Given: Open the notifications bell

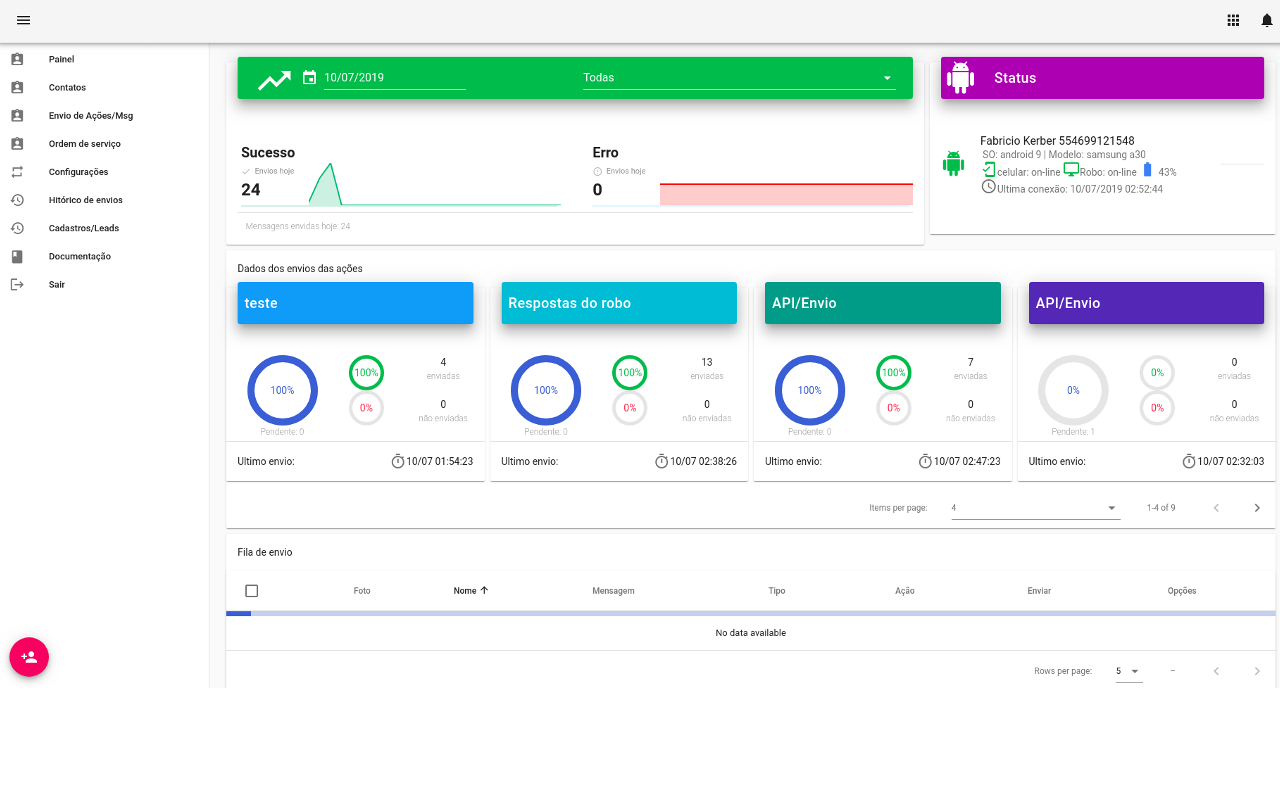Looking at the screenshot, I should pos(1267,20).
